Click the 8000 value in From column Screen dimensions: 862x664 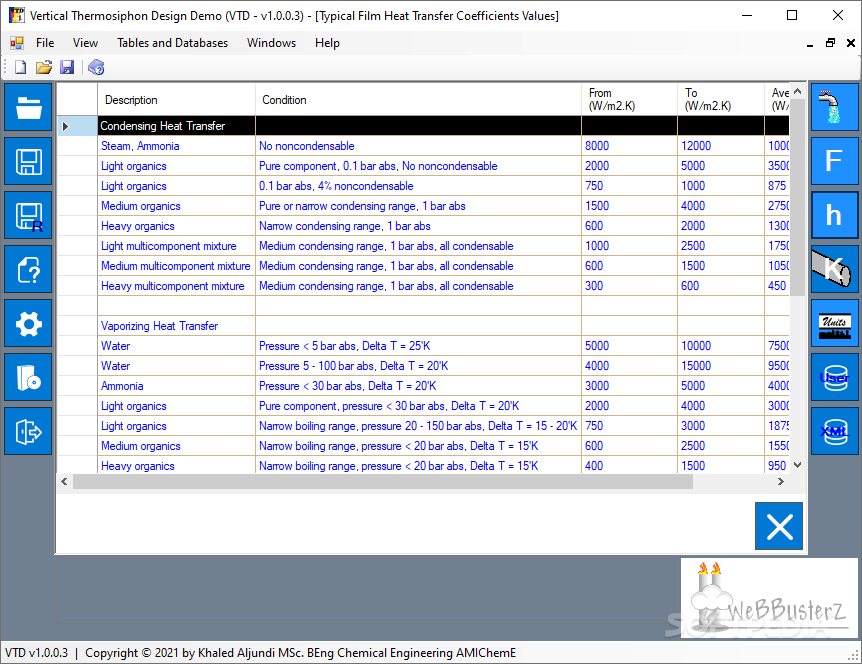(629, 146)
